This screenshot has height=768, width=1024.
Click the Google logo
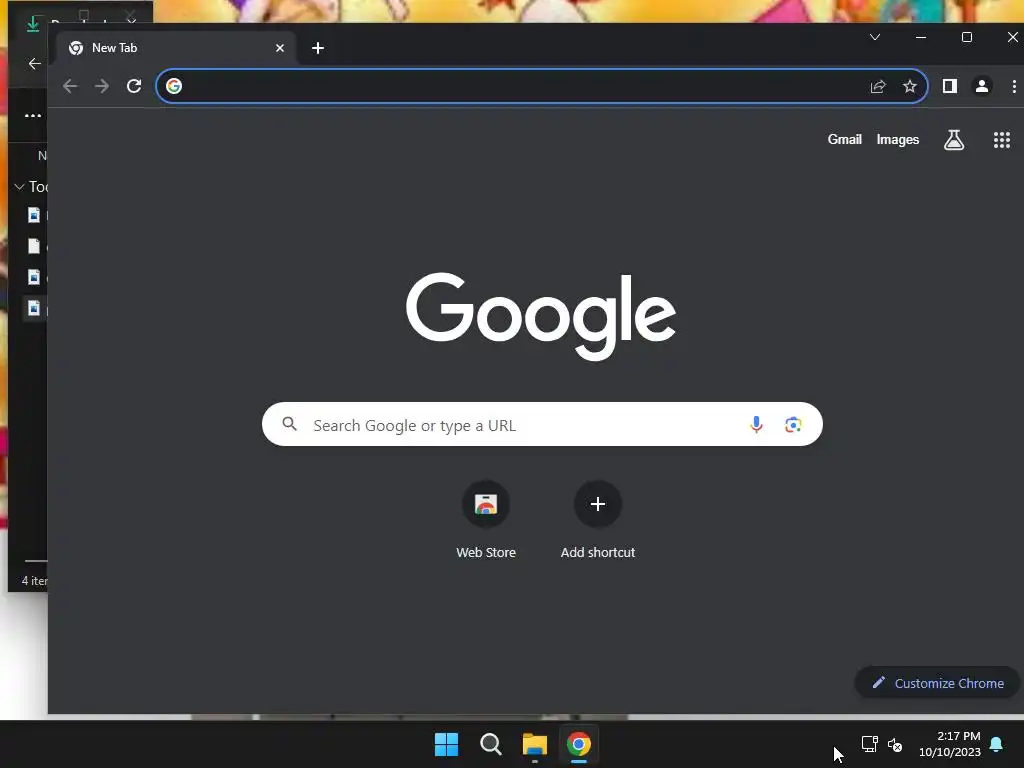541,316
